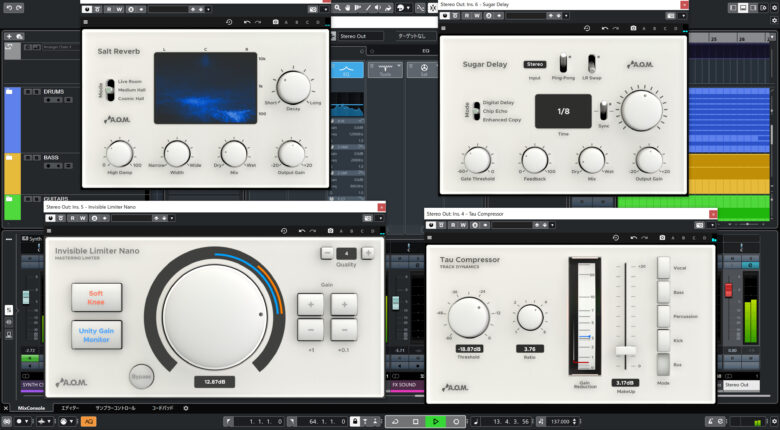
Task: Toggle Soft Knee in Invisible Limiter Nano
Action: (97, 298)
